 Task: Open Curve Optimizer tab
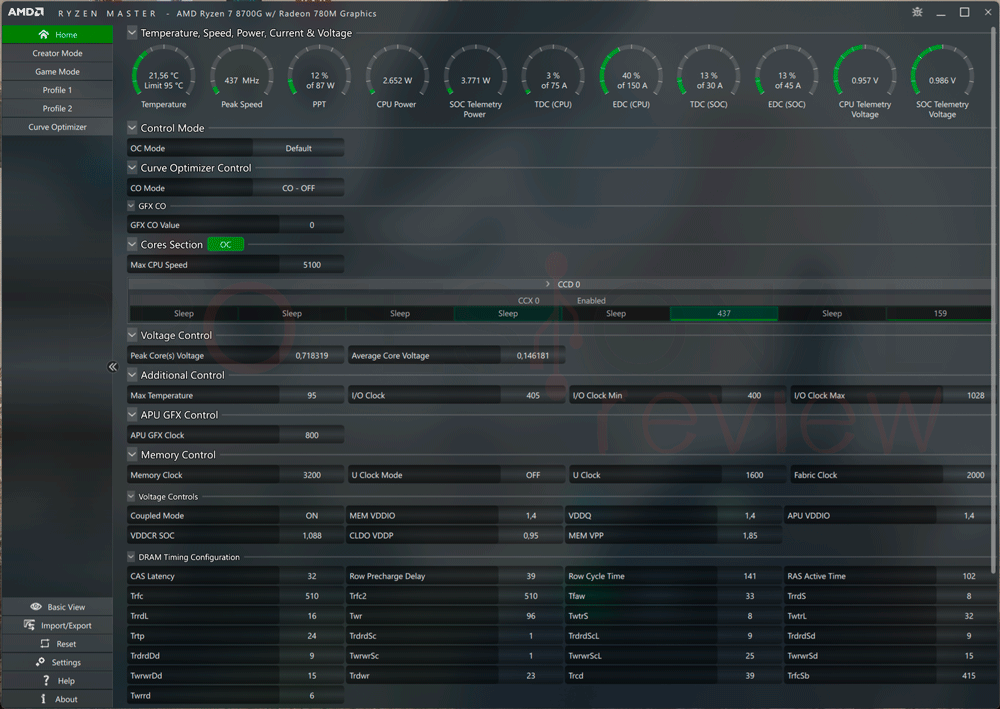pyautogui.click(x=57, y=127)
